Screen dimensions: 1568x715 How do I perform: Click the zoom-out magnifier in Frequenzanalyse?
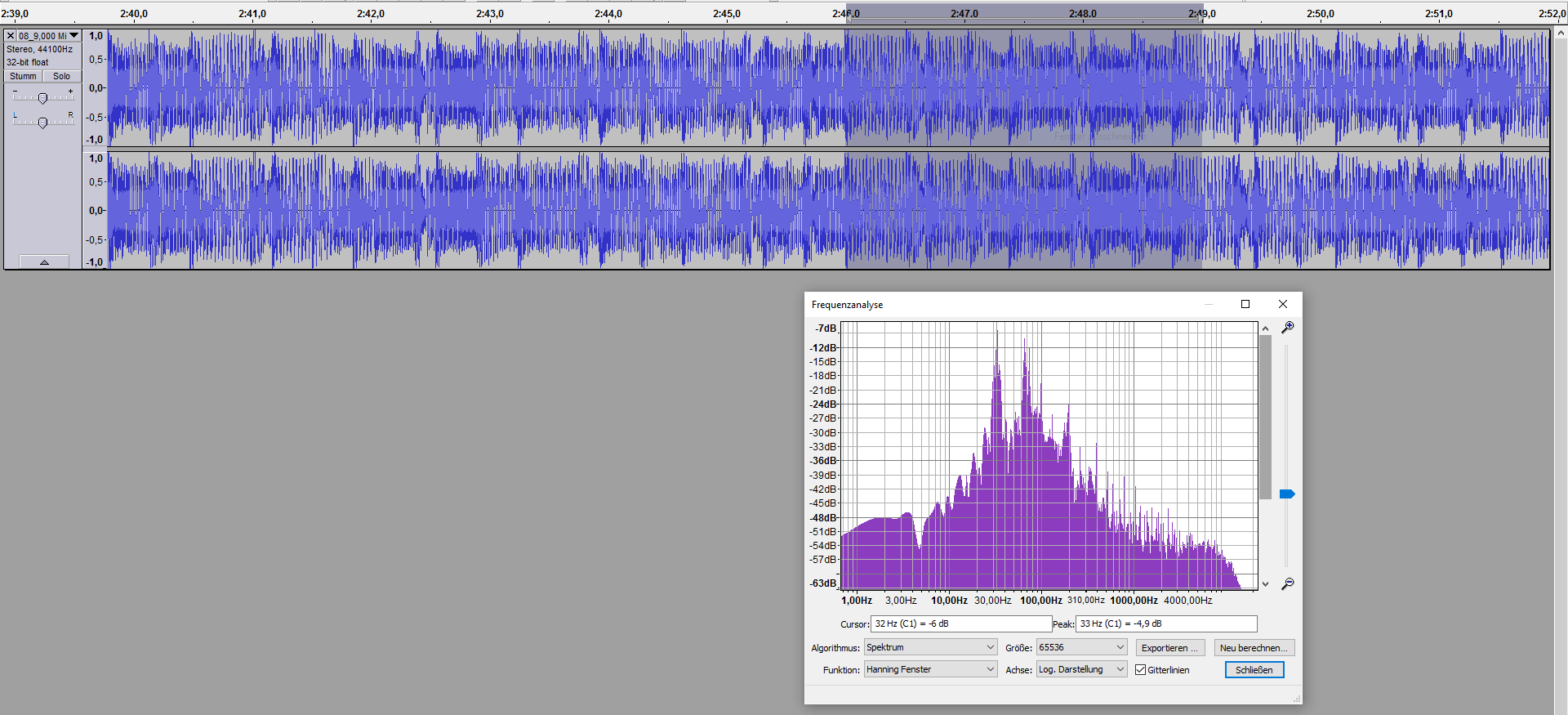(x=1287, y=583)
